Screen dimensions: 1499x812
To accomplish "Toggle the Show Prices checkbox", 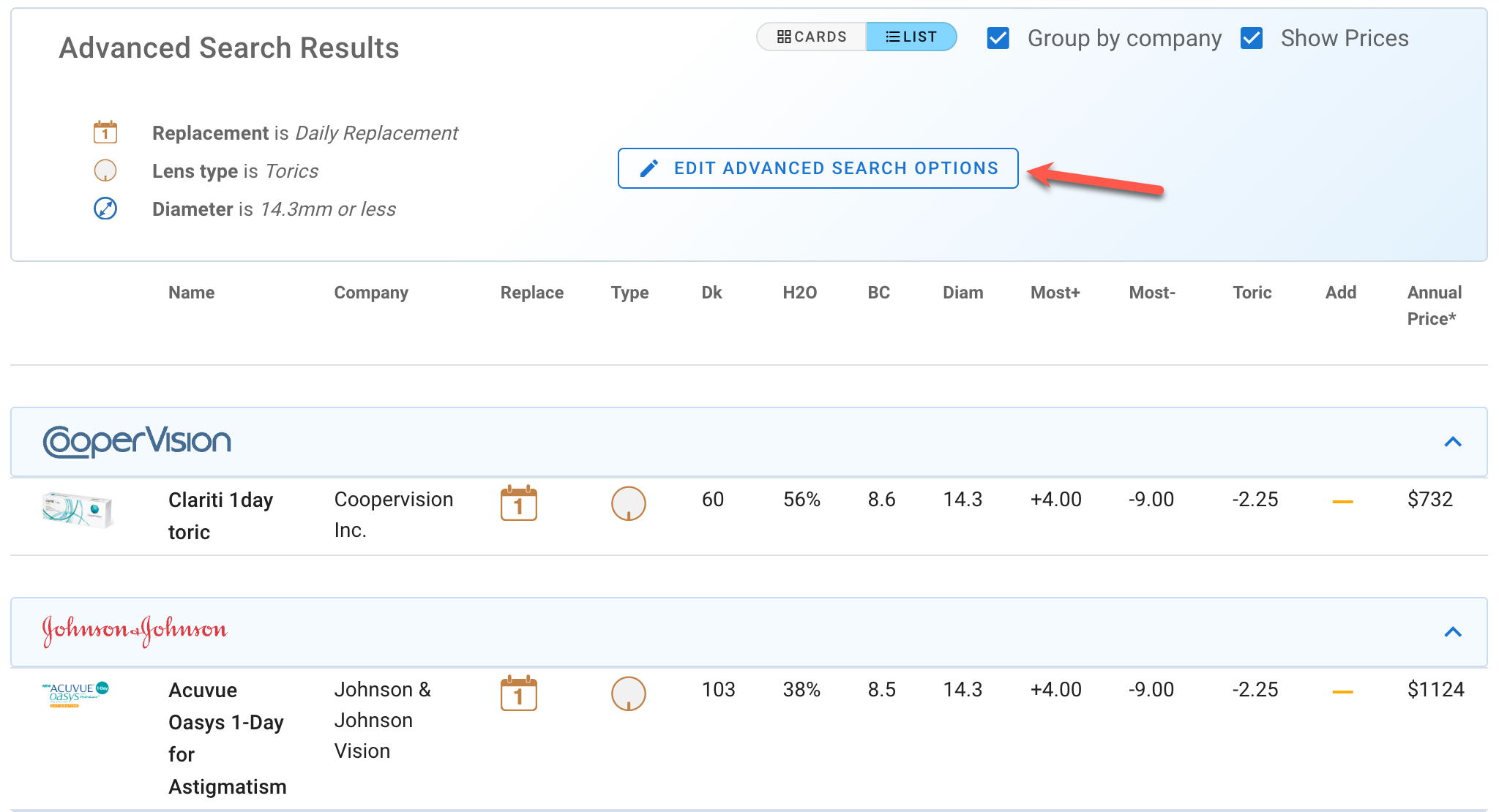I will [x=1252, y=38].
